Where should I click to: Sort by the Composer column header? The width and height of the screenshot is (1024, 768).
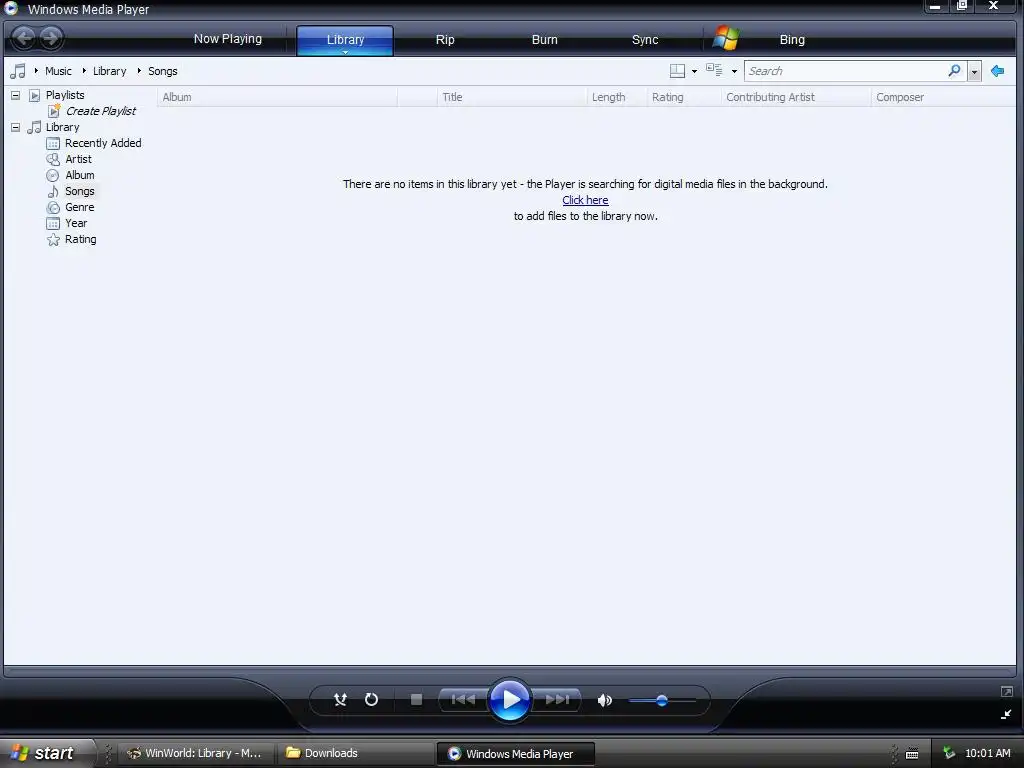(943, 97)
